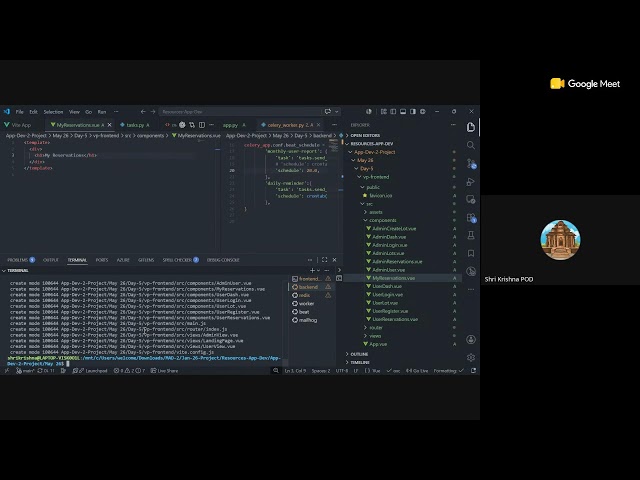
Task: Add a new terminal with the plus icon
Action: click(x=312, y=270)
